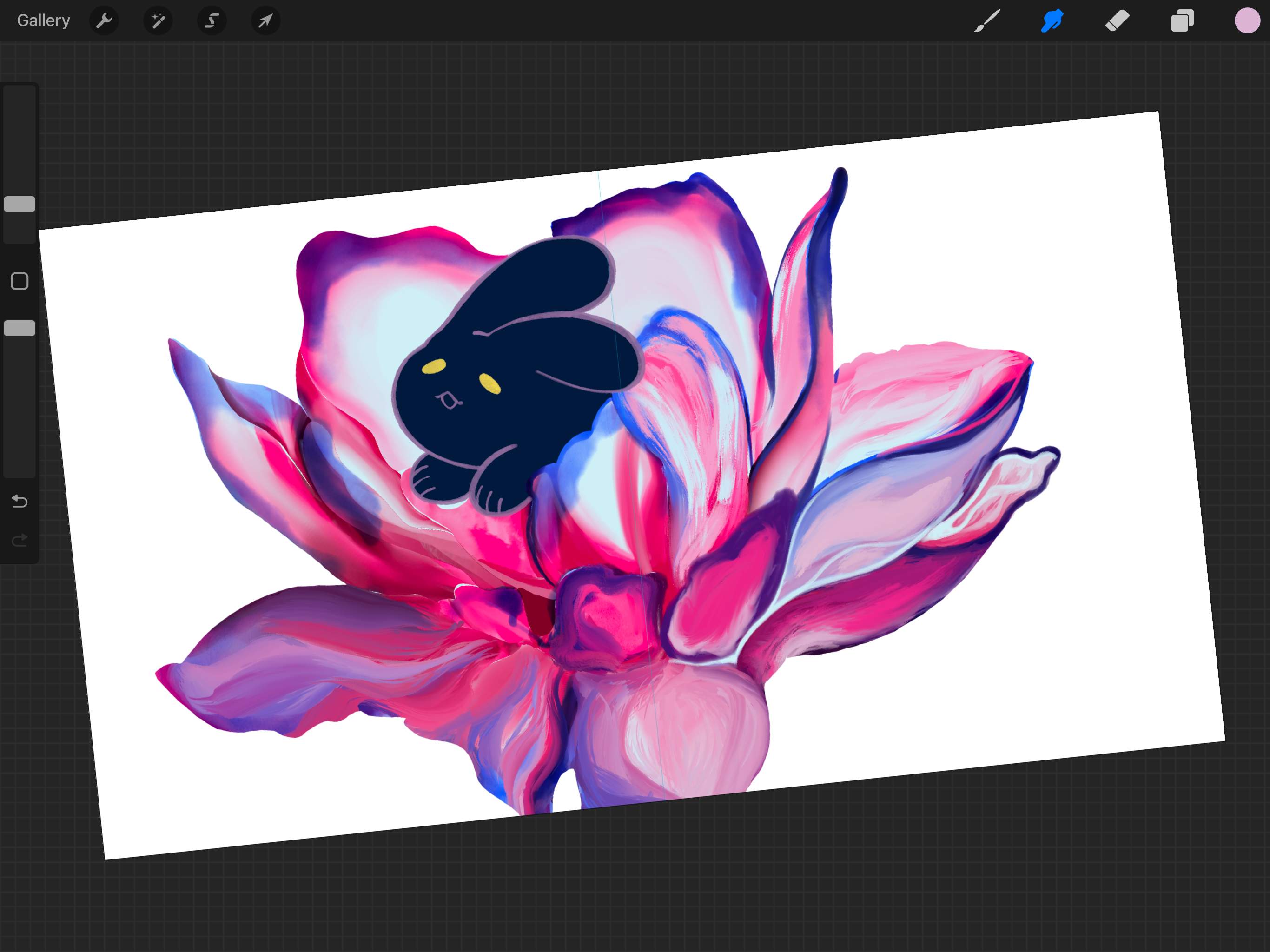Activate the Selection tool
This screenshot has width=1270, height=952.
point(212,20)
